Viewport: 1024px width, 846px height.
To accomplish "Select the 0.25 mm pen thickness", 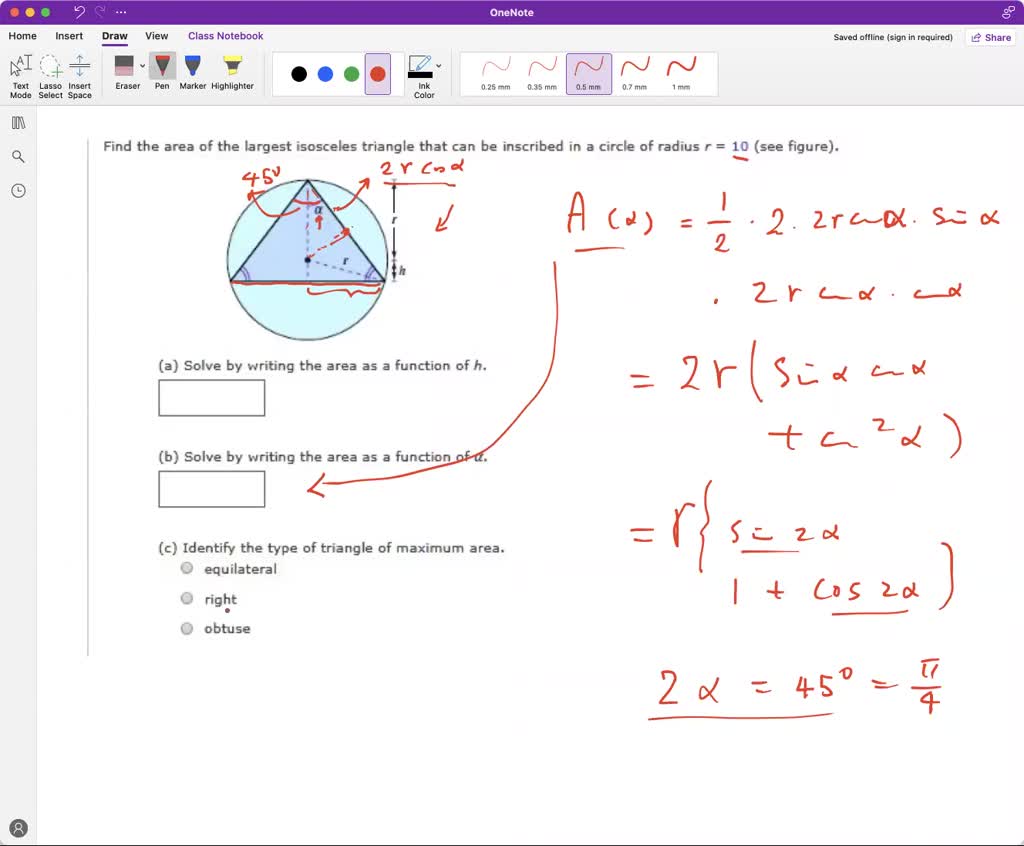I will coord(495,70).
